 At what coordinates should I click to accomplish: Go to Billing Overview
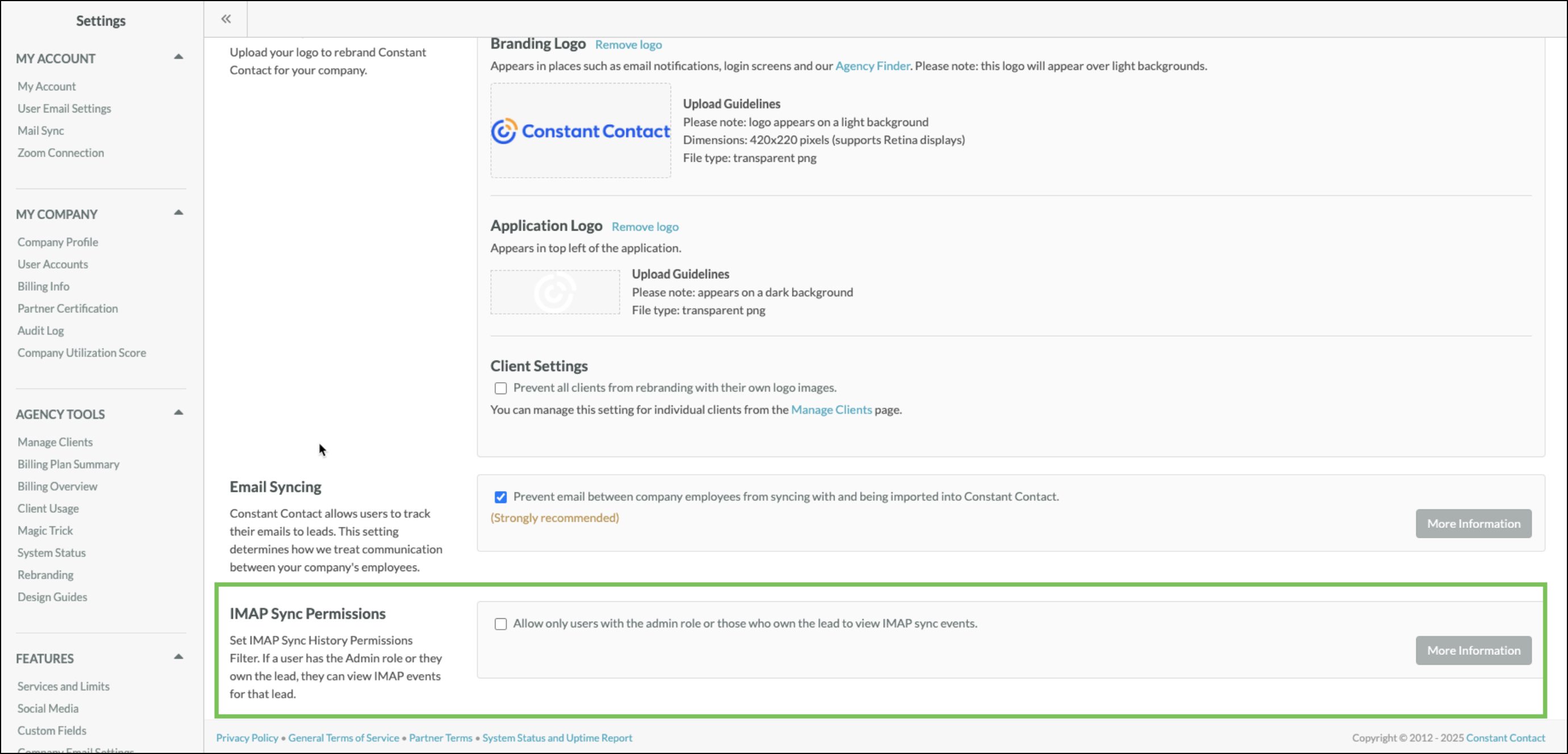coord(57,486)
